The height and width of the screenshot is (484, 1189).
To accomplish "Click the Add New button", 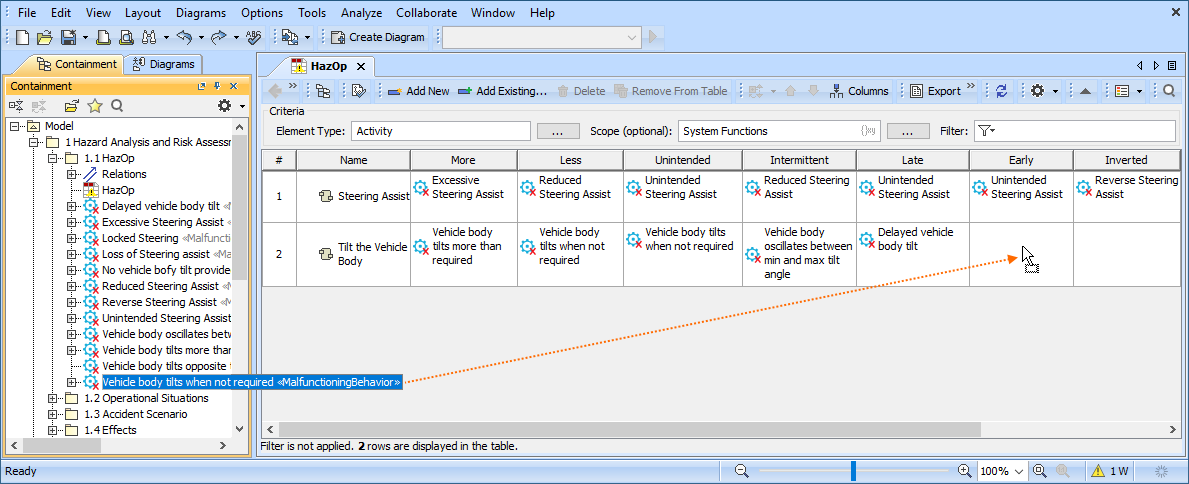I will pos(418,91).
